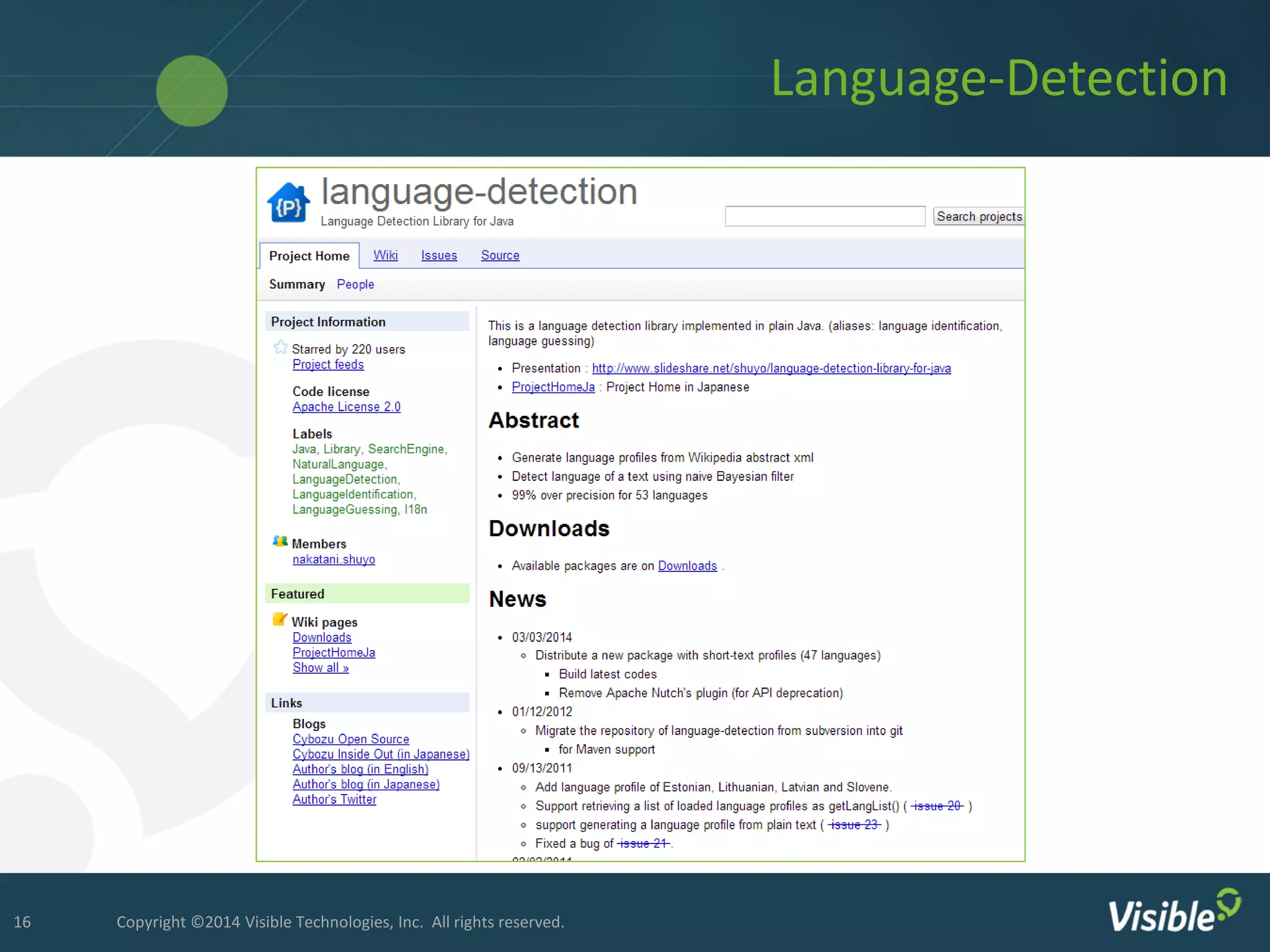The width and height of the screenshot is (1270, 952).
Task: Click the LanguageDetection label
Action: click(x=345, y=479)
